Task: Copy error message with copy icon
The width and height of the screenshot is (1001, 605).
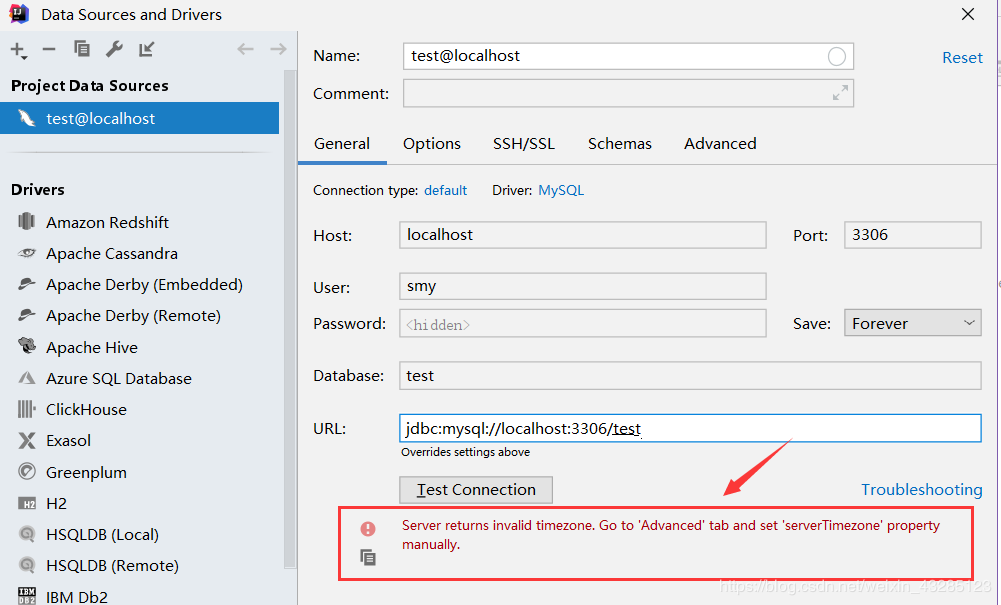Action: click(368, 558)
